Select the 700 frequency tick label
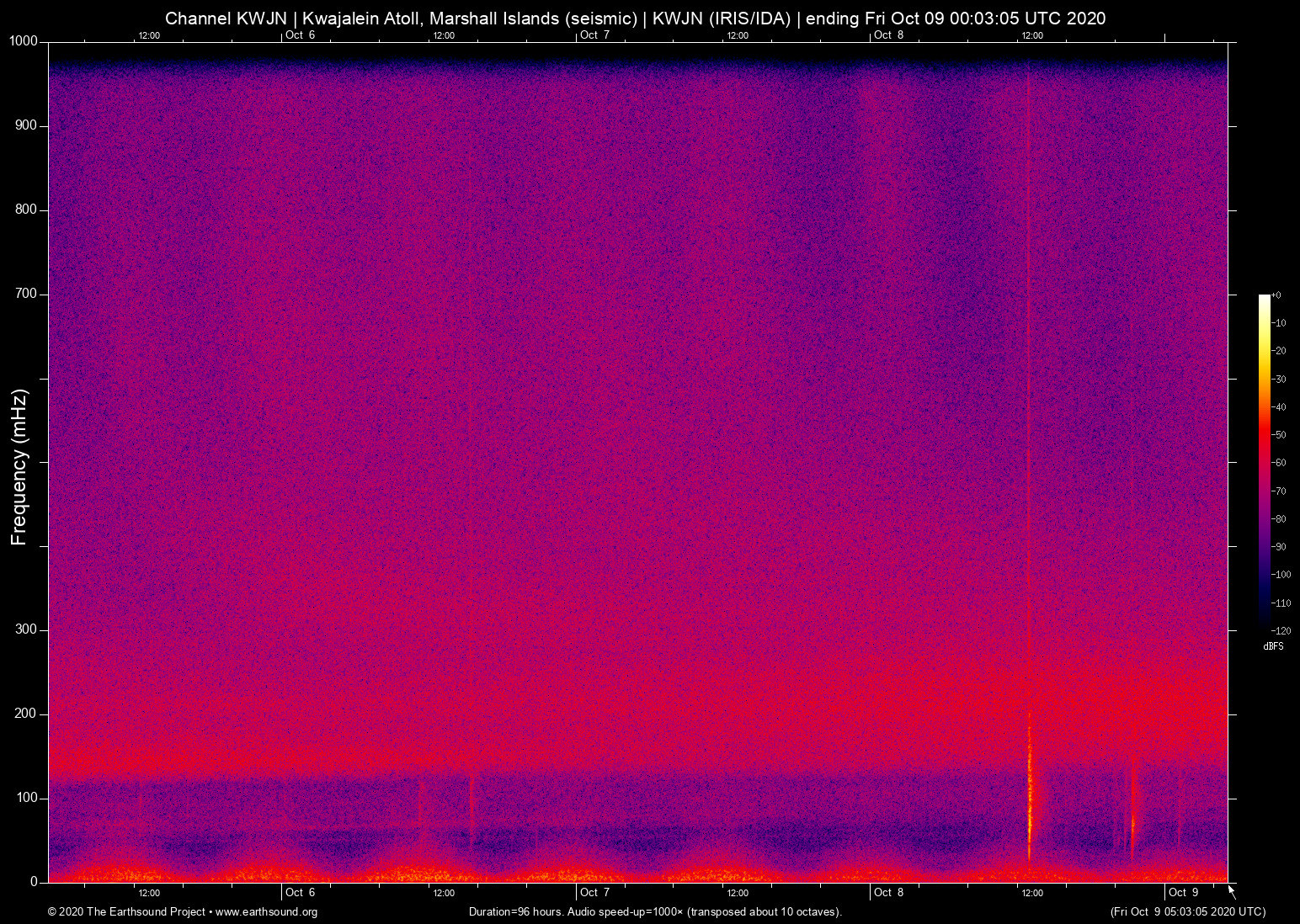 pos(25,293)
